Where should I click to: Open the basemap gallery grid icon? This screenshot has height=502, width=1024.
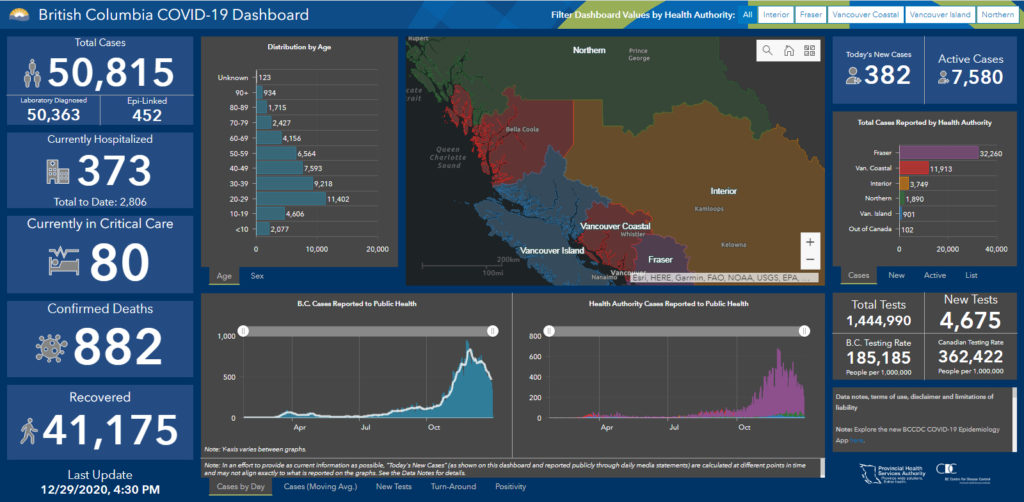(809, 50)
